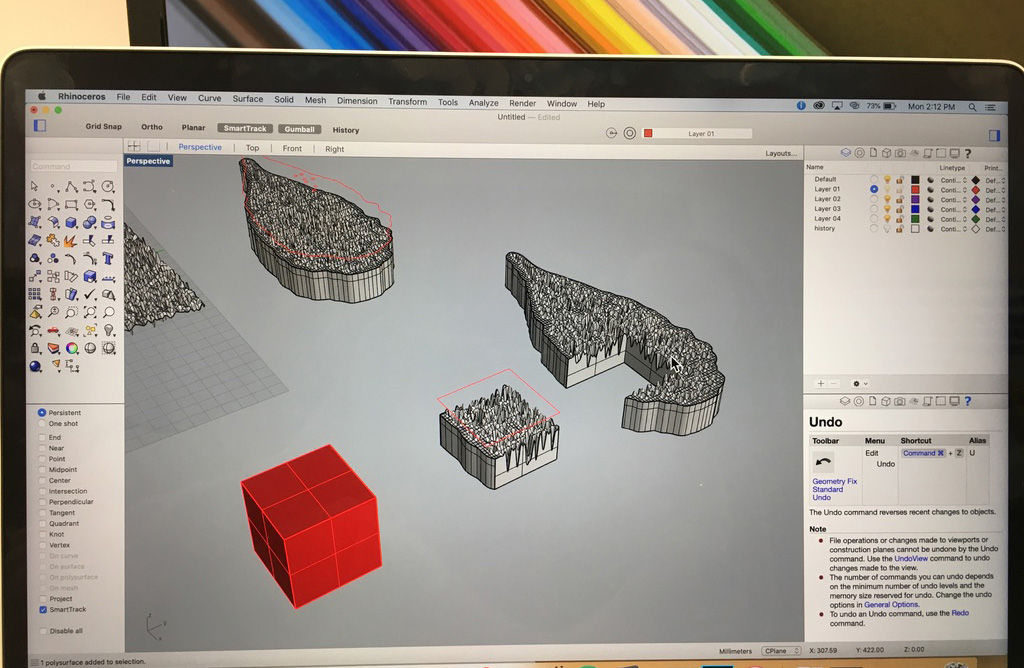Open the Layers panel icon in top inspector
Image resolution: width=1024 pixels, height=668 pixels.
[846, 153]
